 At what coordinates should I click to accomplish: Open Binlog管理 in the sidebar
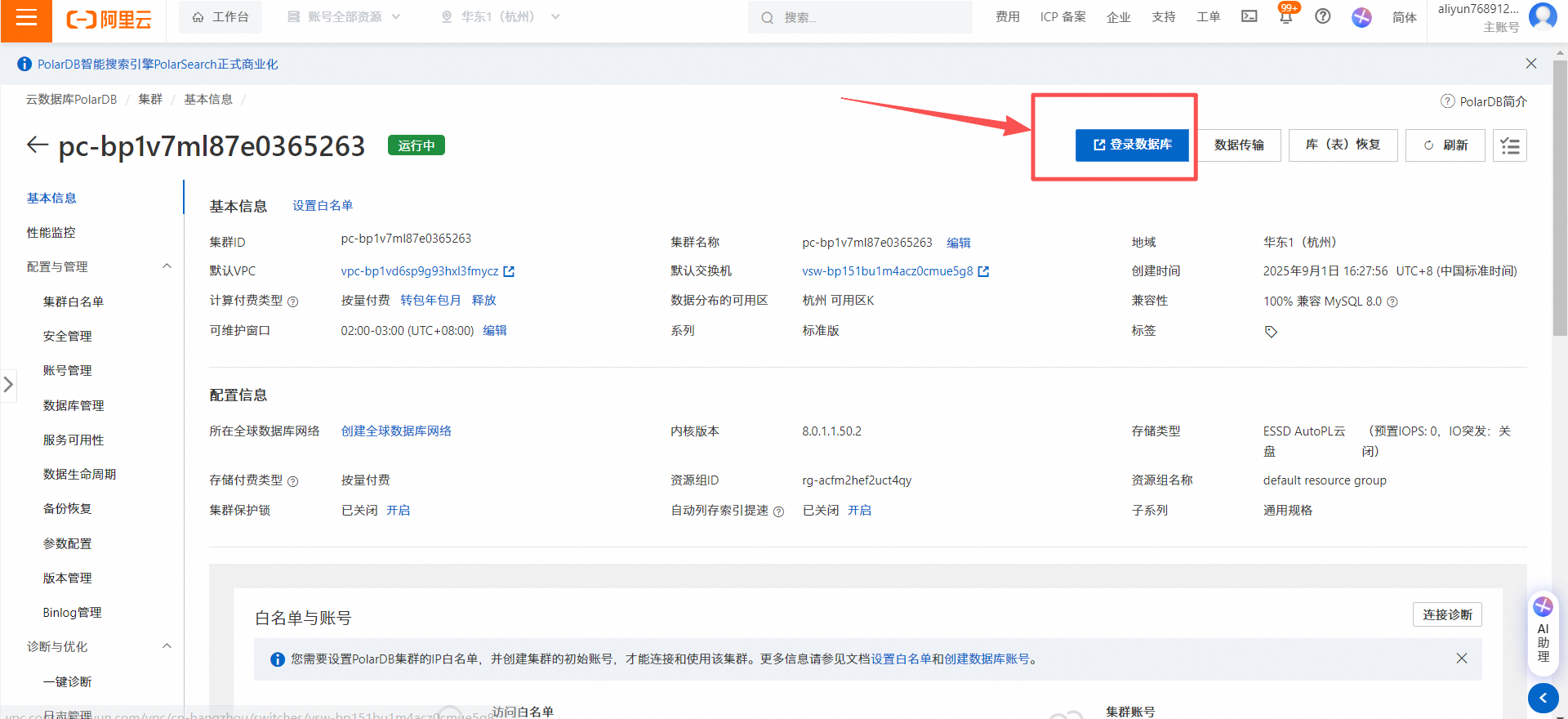coord(73,612)
